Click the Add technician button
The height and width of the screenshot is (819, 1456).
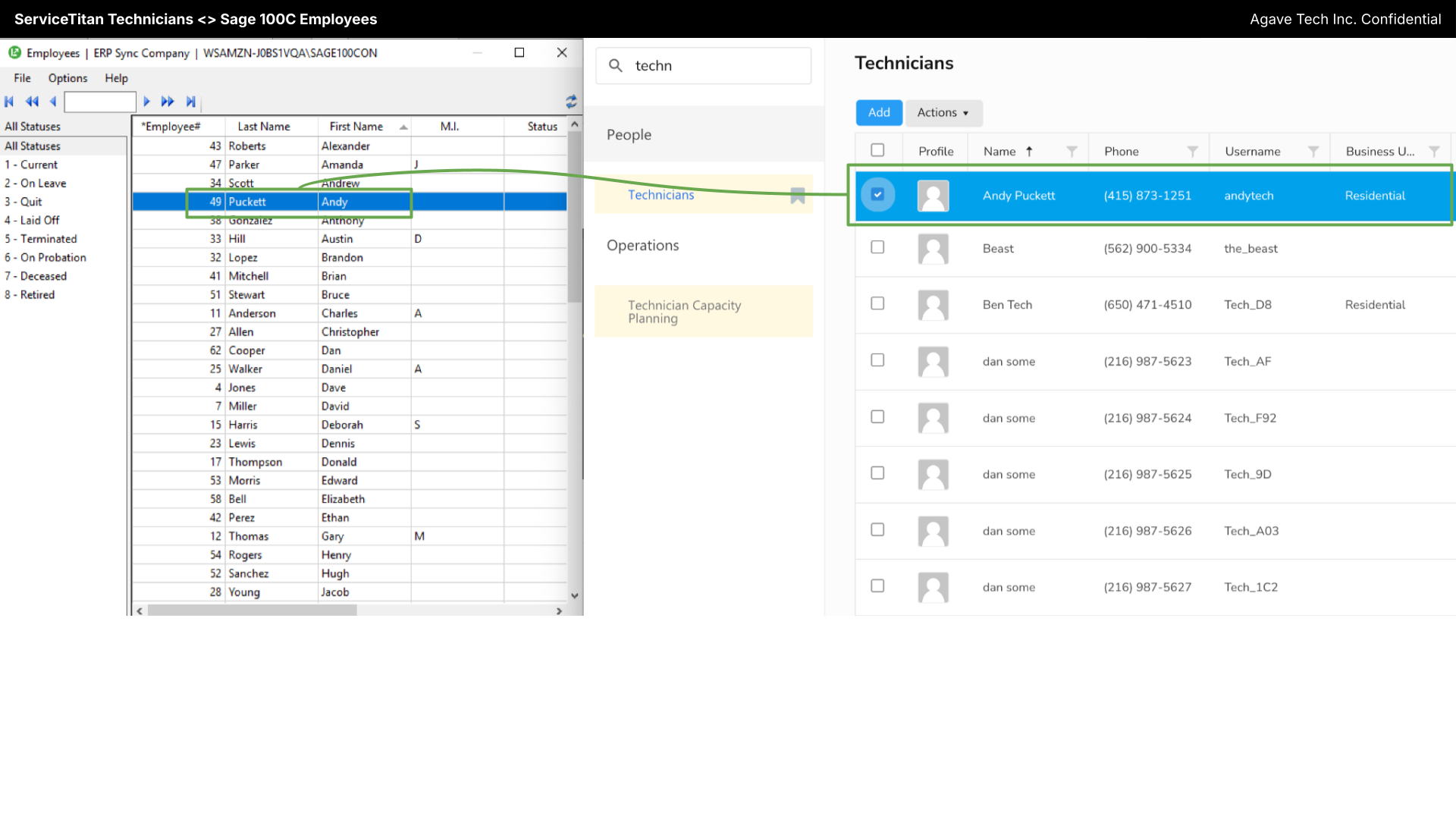tap(879, 112)
